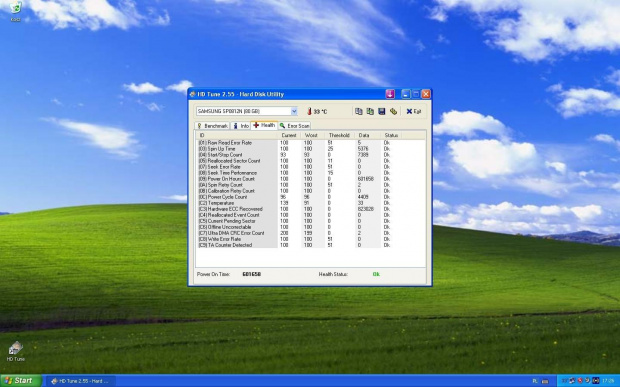Open the Recycle Bin desktop icon
Image resolution: width=620 pixels, height=387 pixels.
[x=15, y=10]
